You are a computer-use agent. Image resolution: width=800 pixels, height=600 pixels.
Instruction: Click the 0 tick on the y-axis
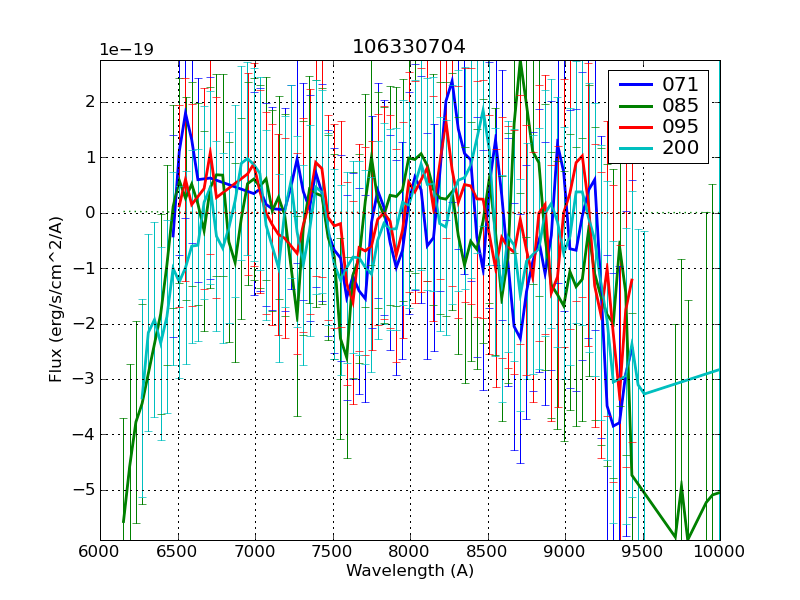89,213
